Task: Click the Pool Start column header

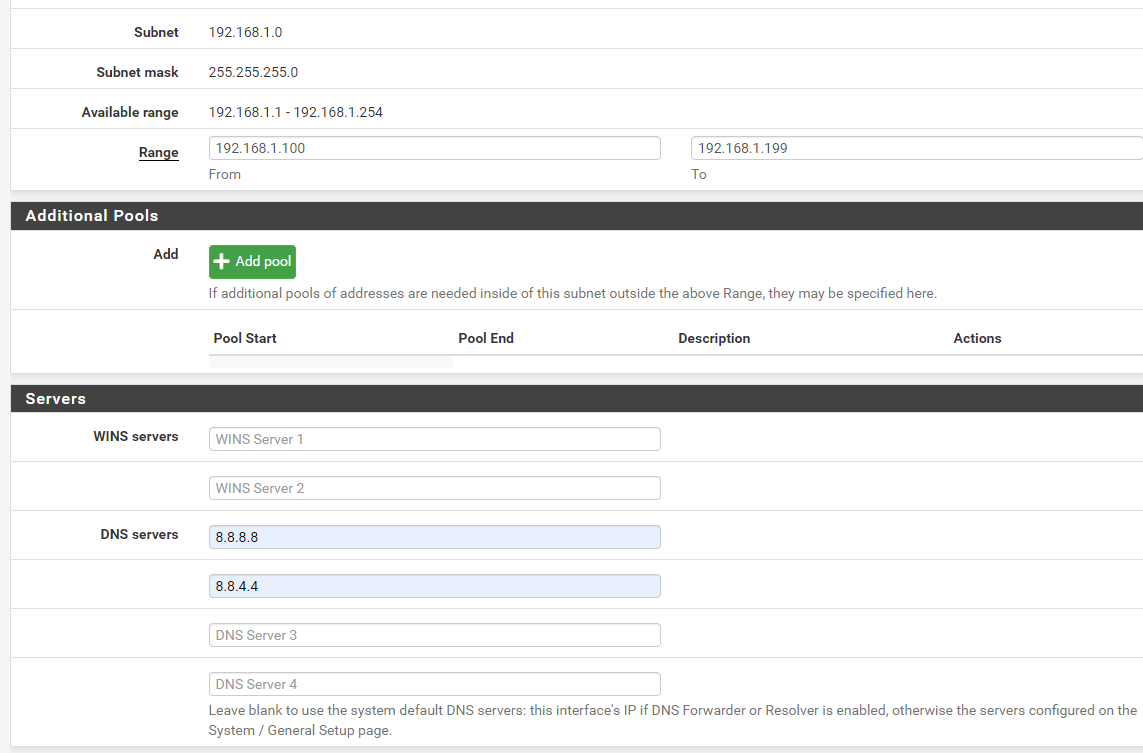Action: [x=244, y=338]
